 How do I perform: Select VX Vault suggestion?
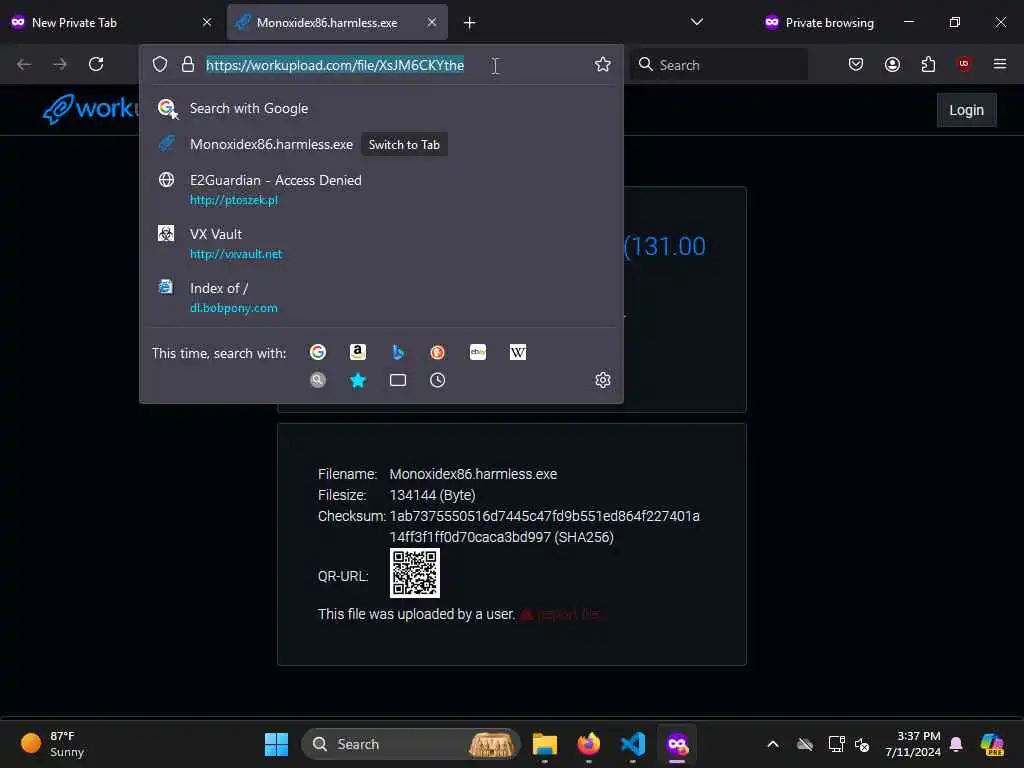tap(381, 244)
